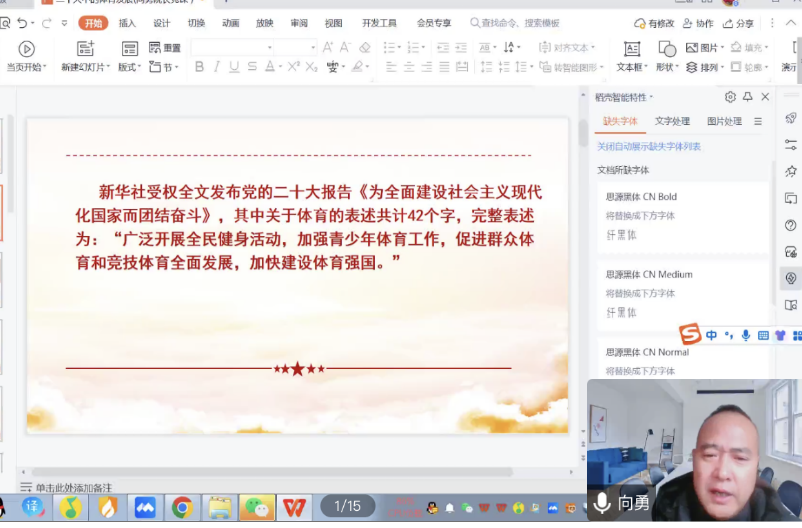
Task: Click the New Slide (新建幻灯片) icon
Action: point(85,49)
